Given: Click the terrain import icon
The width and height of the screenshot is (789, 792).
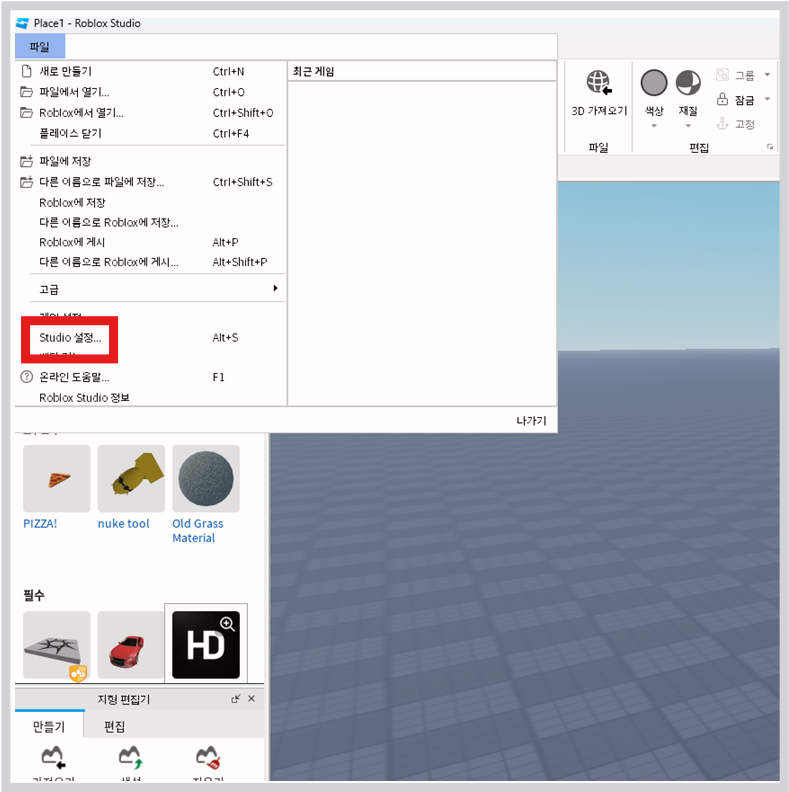Looking at the screenshot, I should click(53, 757).
